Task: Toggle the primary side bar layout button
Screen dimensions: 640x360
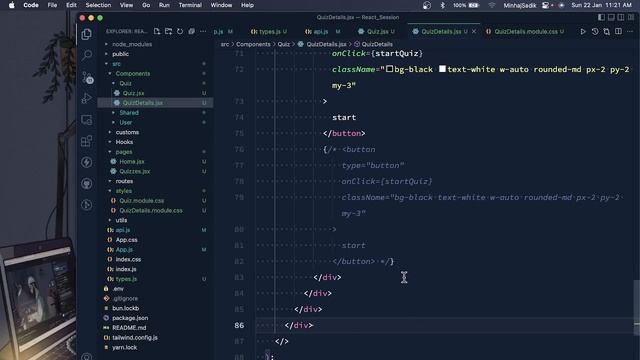Action: [601, 18]
